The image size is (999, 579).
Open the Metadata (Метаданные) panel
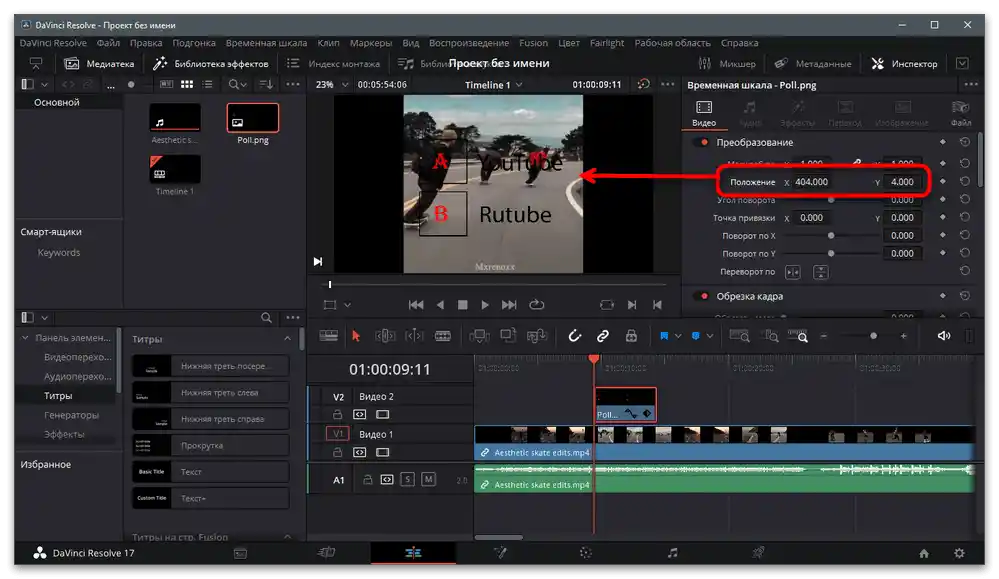(813, 64)
